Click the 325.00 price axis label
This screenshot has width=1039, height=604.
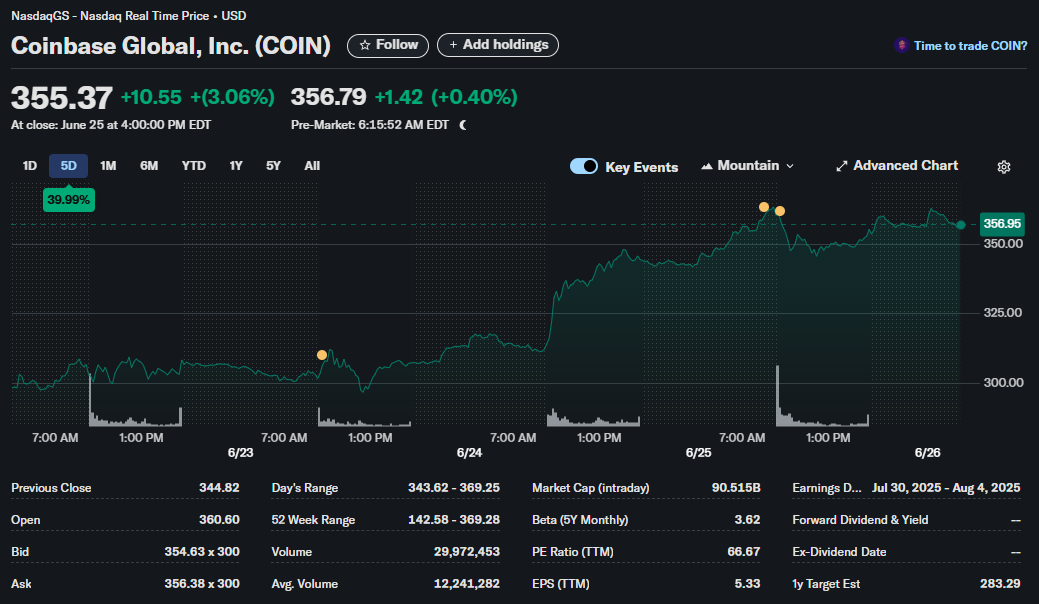coord(1003,313)
